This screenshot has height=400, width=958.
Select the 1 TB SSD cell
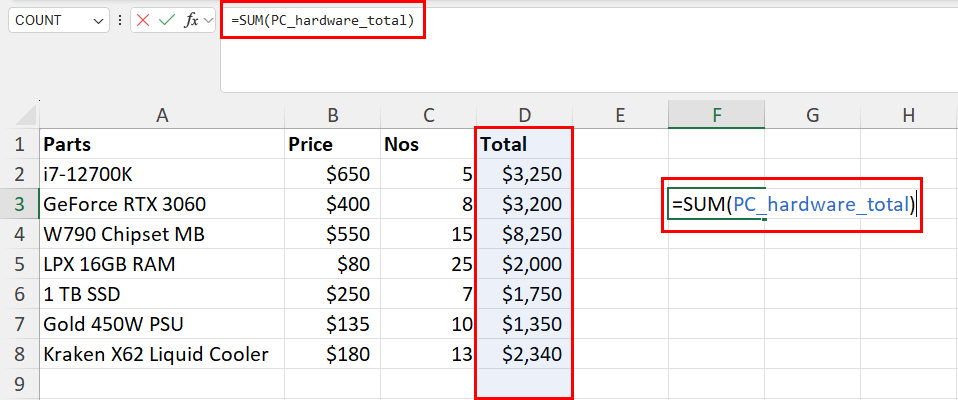point(162,294)
